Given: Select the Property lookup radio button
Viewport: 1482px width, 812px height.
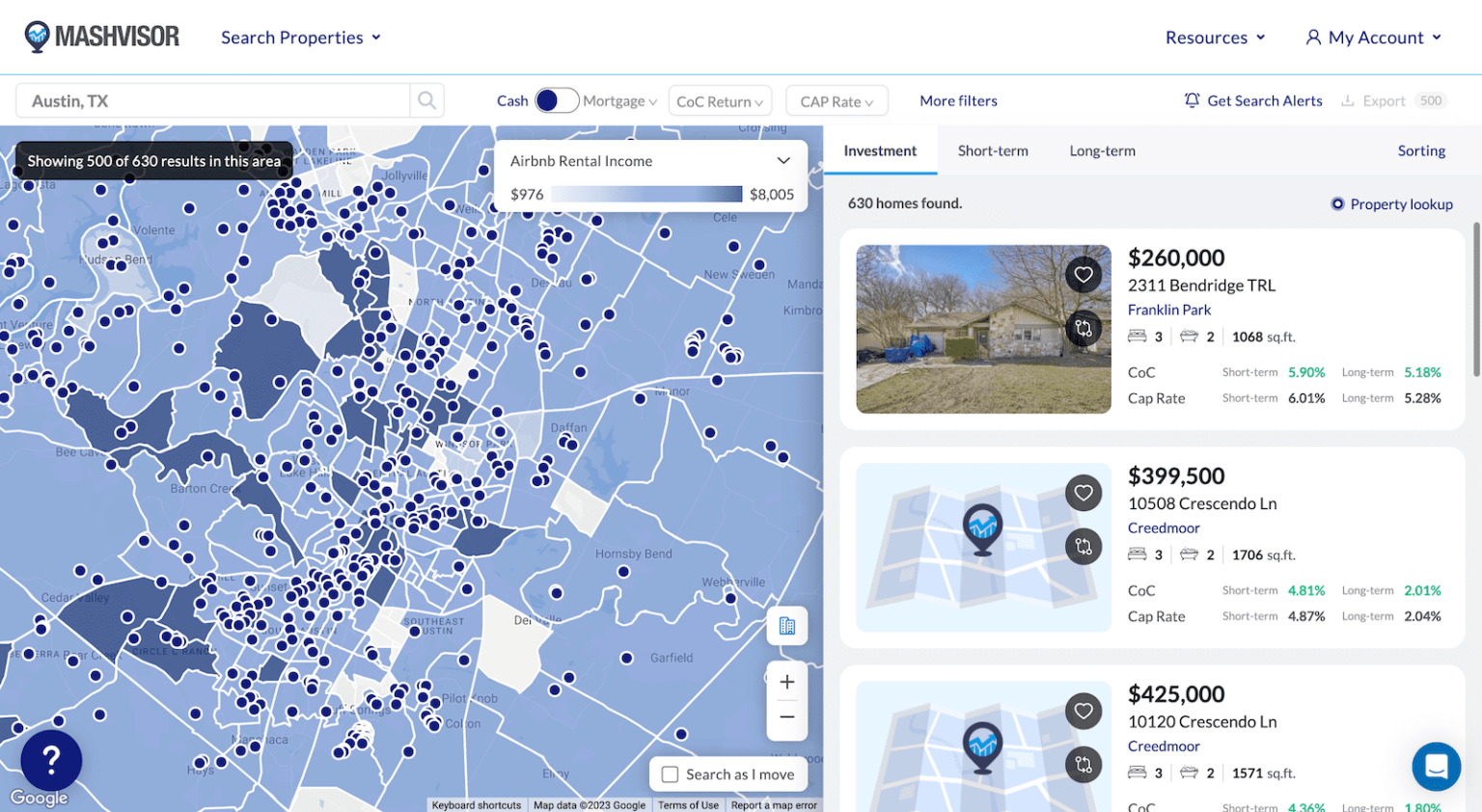Looking at the screenshot, I should [x=1337, y=203].
